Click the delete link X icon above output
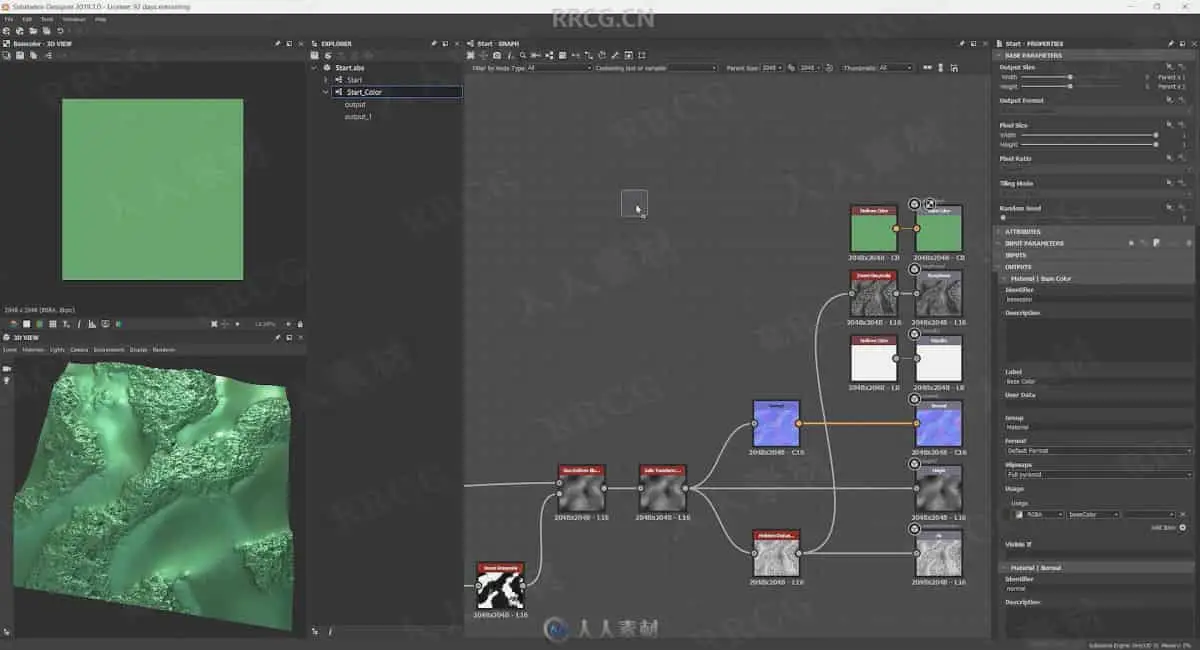 coord(930,204)
